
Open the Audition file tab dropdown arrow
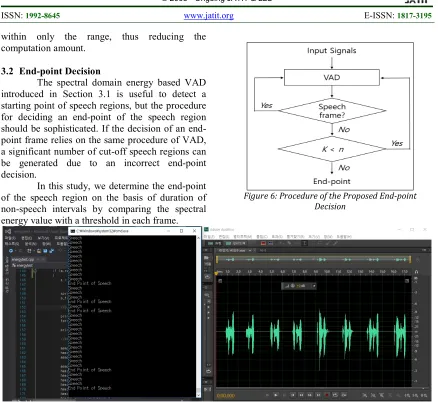coord(250,250)
